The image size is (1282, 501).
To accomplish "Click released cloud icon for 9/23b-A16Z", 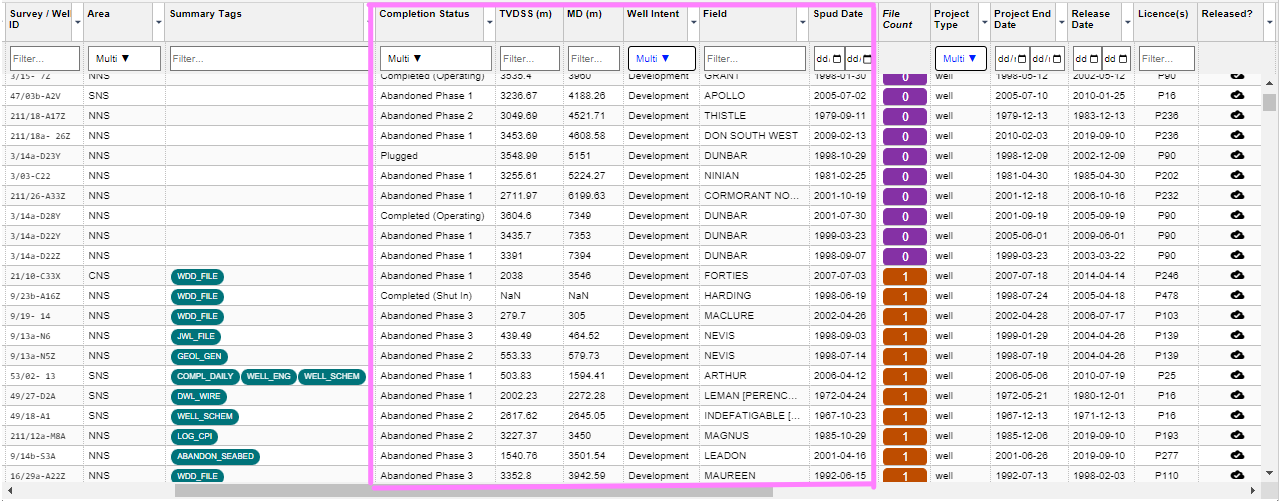I will [1237, 296].
